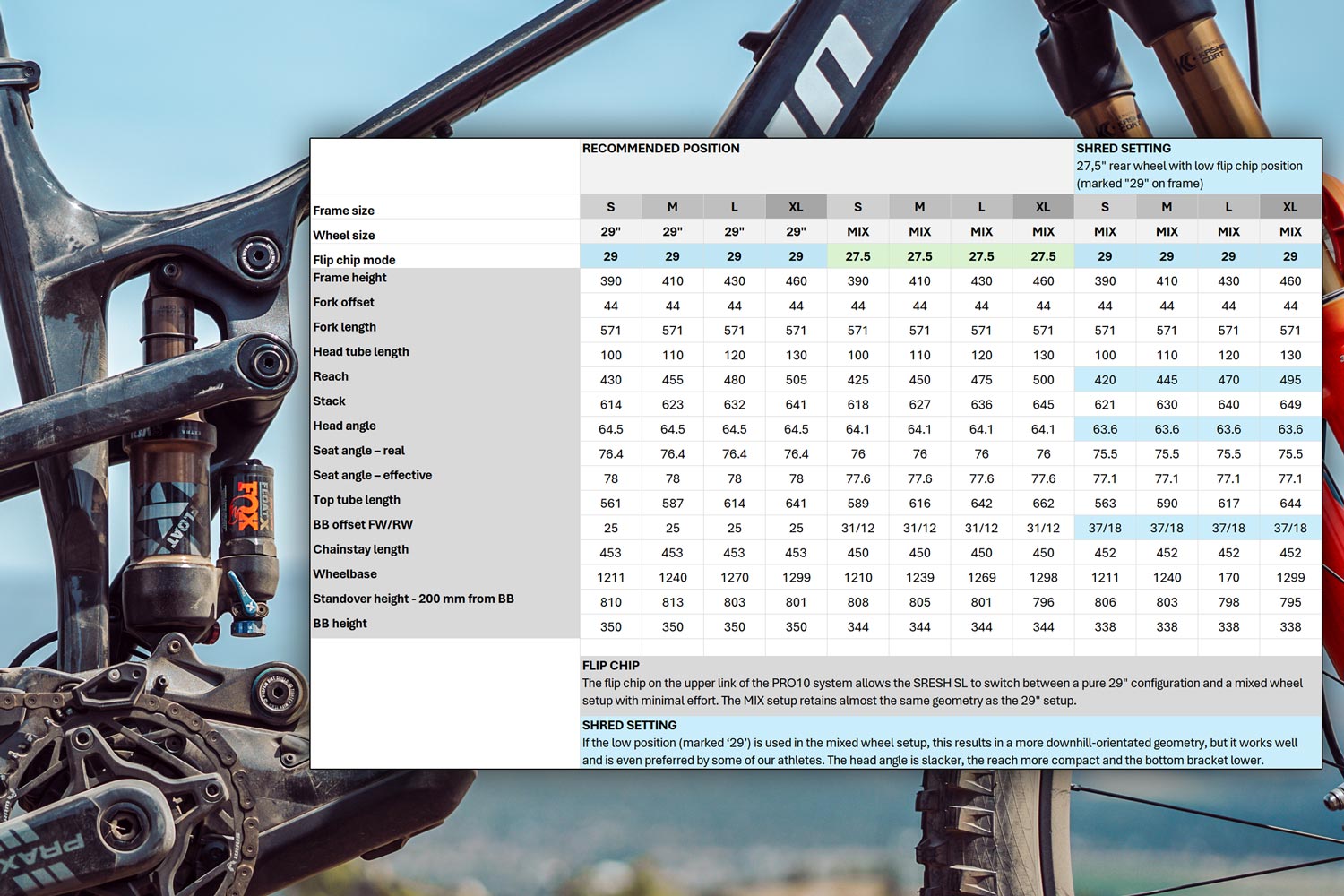1344x896 pixels.
Task: Select Reach value 455
Action: [x=673, y=380]
